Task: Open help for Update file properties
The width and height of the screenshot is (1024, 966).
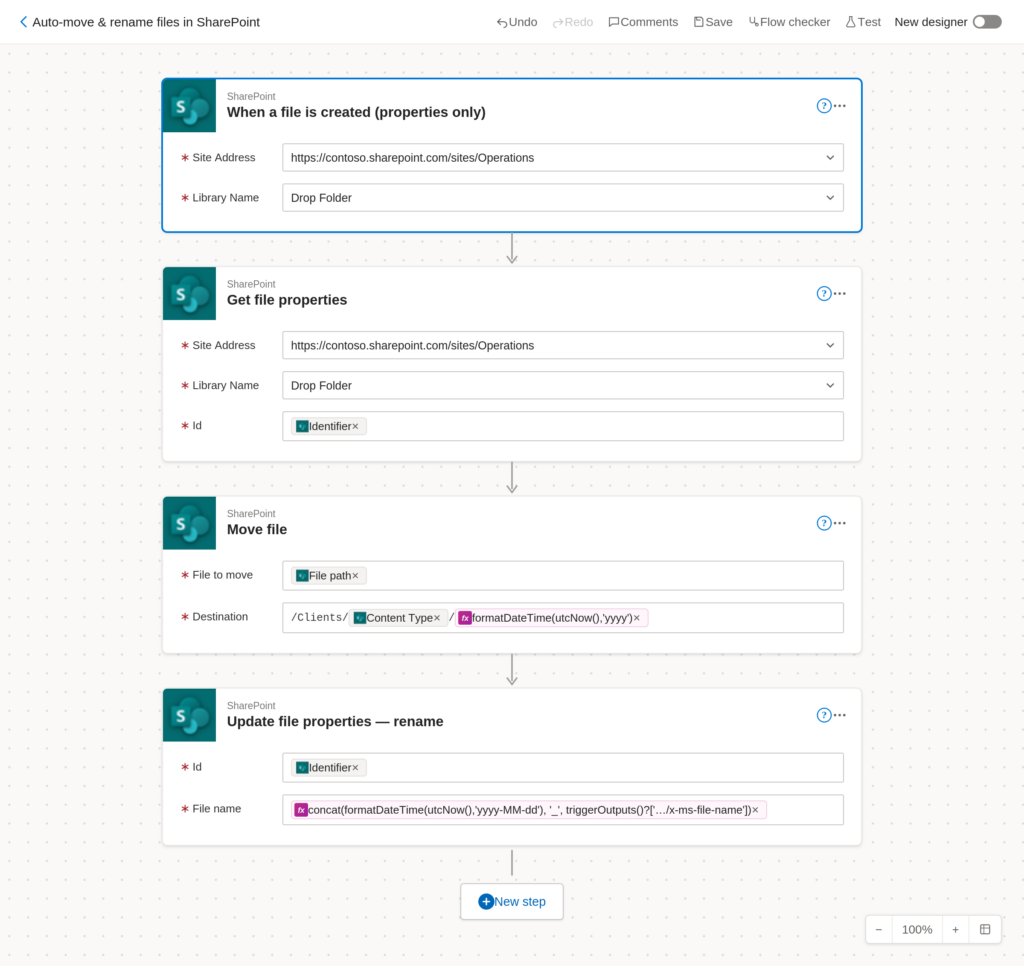Action: click(x=824, y=715)
